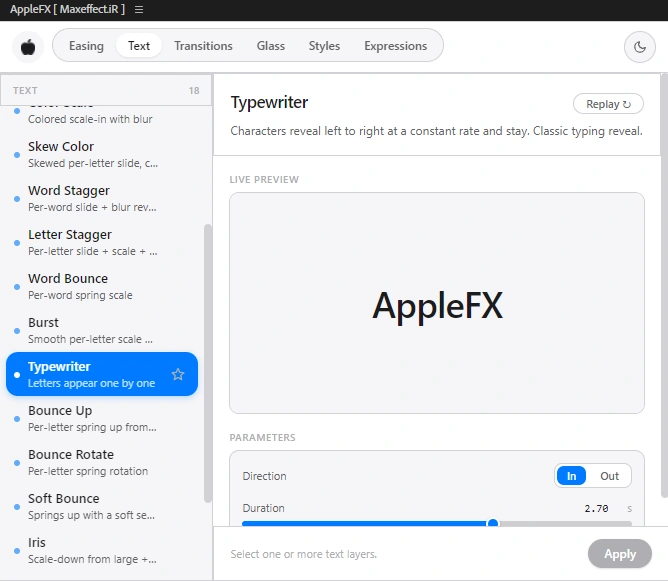
Task: Click 'Select one or more text layers' message
Action: (x=303, y=554)
